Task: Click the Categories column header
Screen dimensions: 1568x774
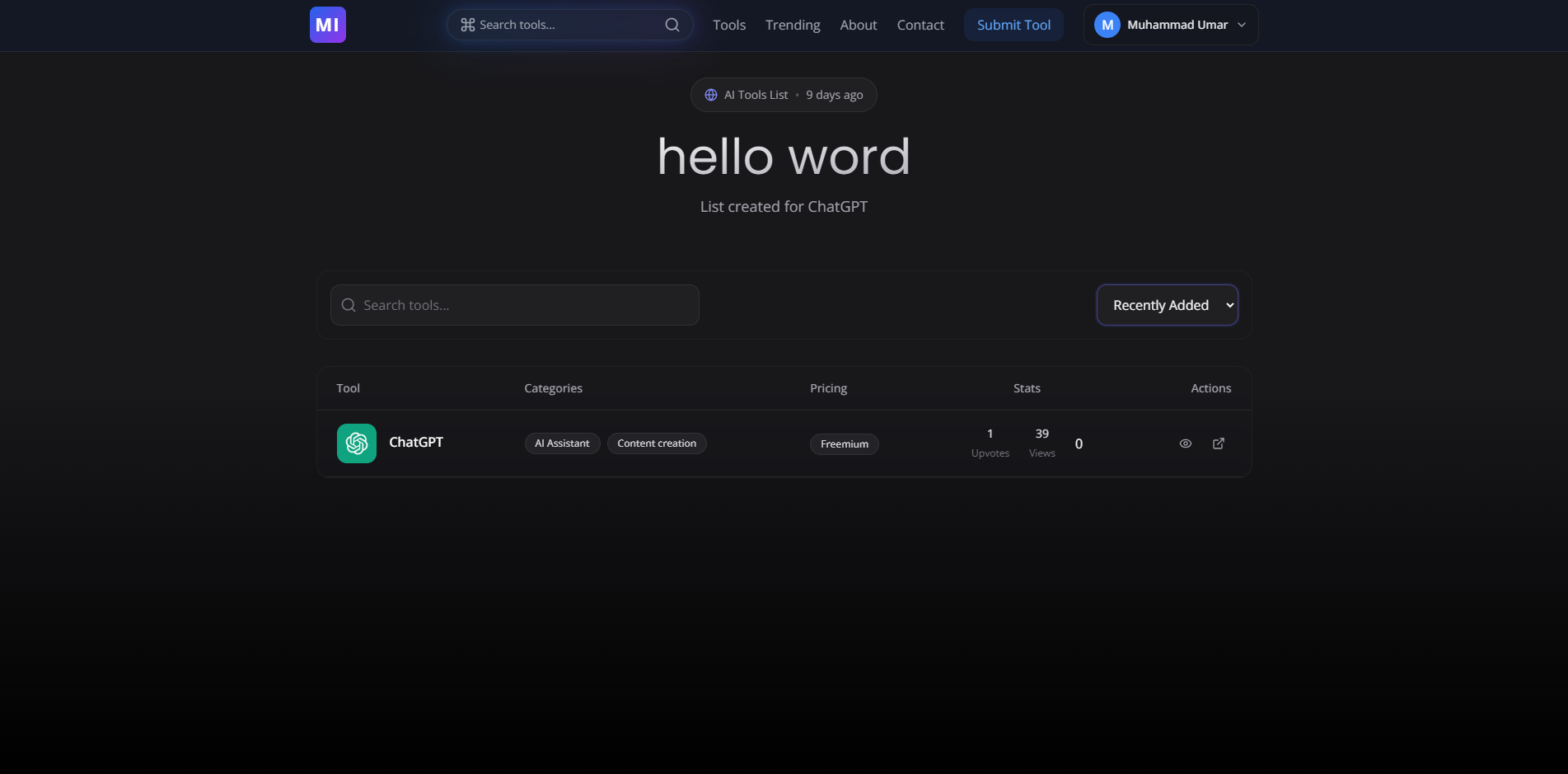Action: 554,388
